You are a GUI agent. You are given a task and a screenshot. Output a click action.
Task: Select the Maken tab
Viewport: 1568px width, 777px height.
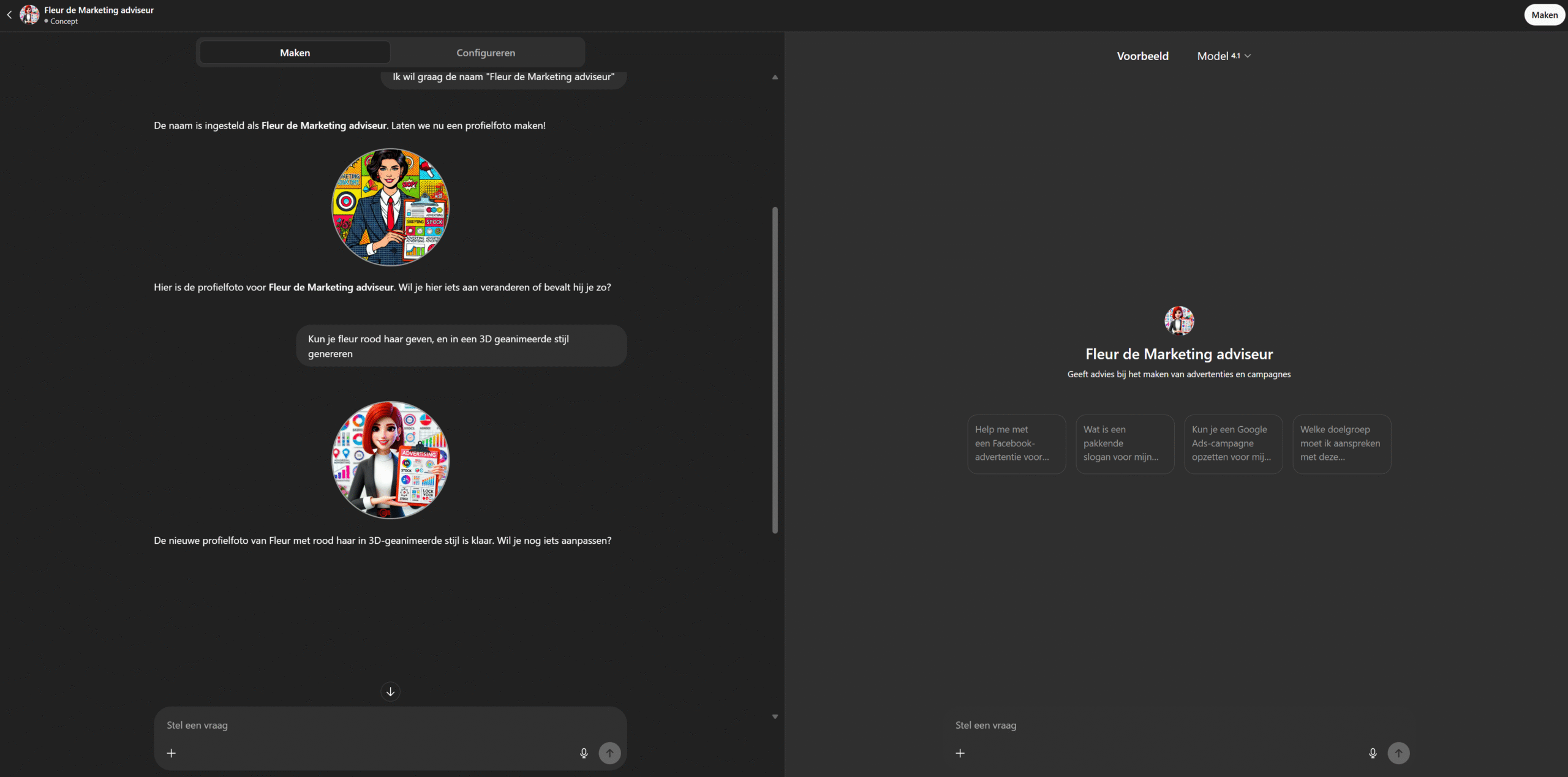[295, 53]
